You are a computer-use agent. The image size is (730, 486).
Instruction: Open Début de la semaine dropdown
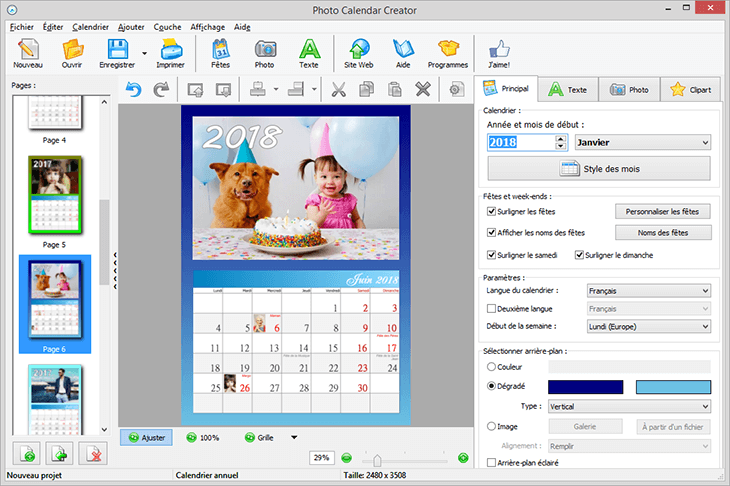(x=649, y=326)
